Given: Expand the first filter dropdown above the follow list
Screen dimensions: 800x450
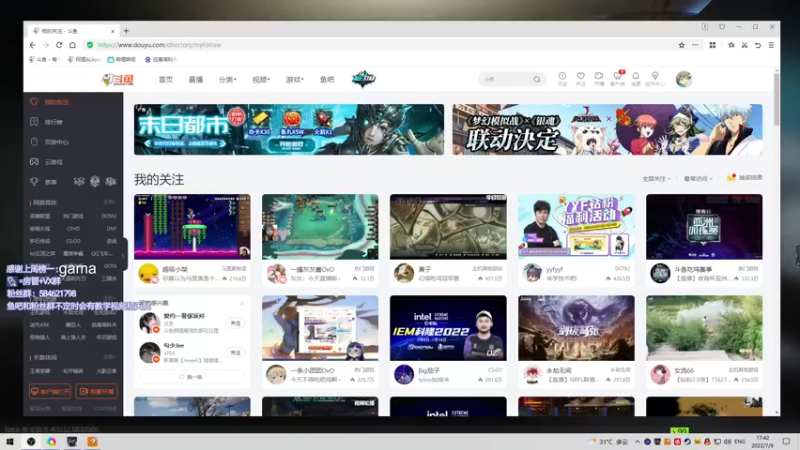Looking at the screenshot, I should click(x=656, y=179).
